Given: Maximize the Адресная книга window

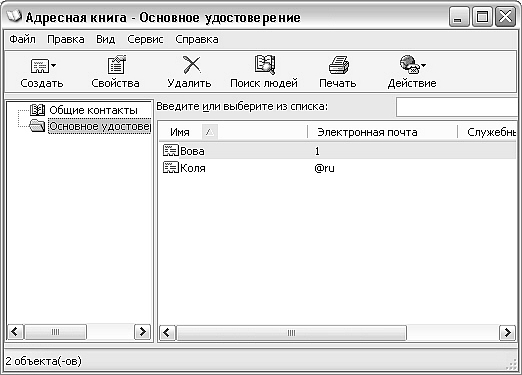Looking at the screenshot, I should coord(482,17).
